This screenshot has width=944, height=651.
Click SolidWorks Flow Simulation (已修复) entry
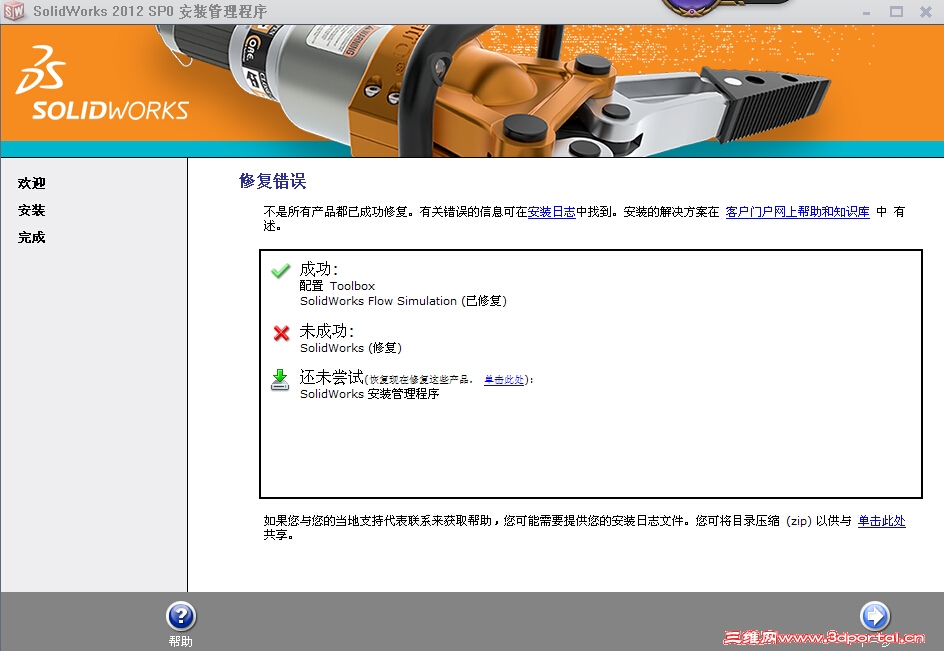403,301
